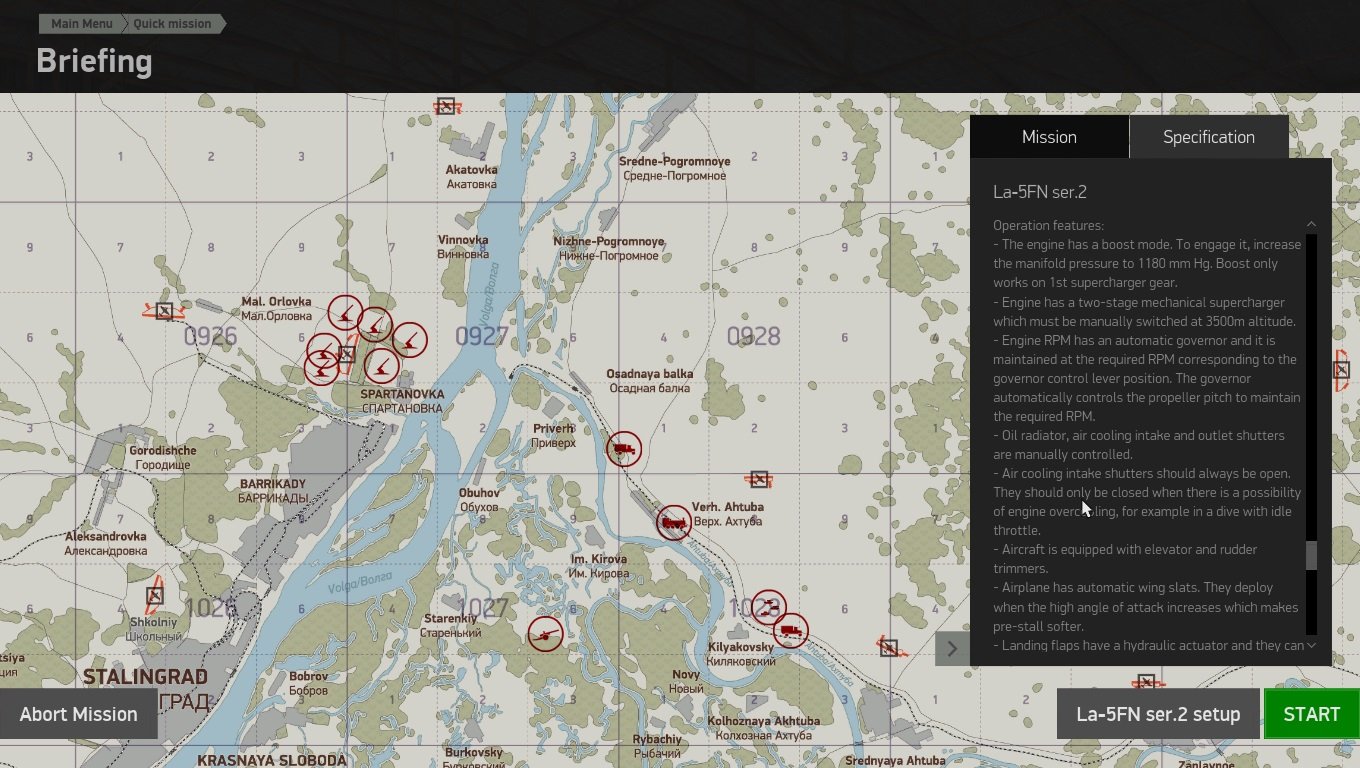Collapse the side panel with the arrow button

951,648
